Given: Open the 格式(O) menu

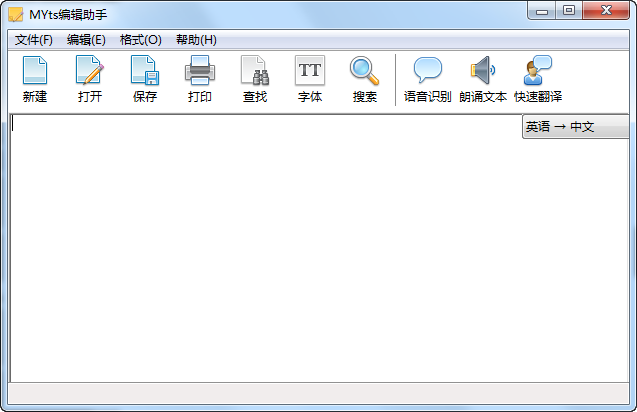Looking at the screenshot, I should 141,40.
